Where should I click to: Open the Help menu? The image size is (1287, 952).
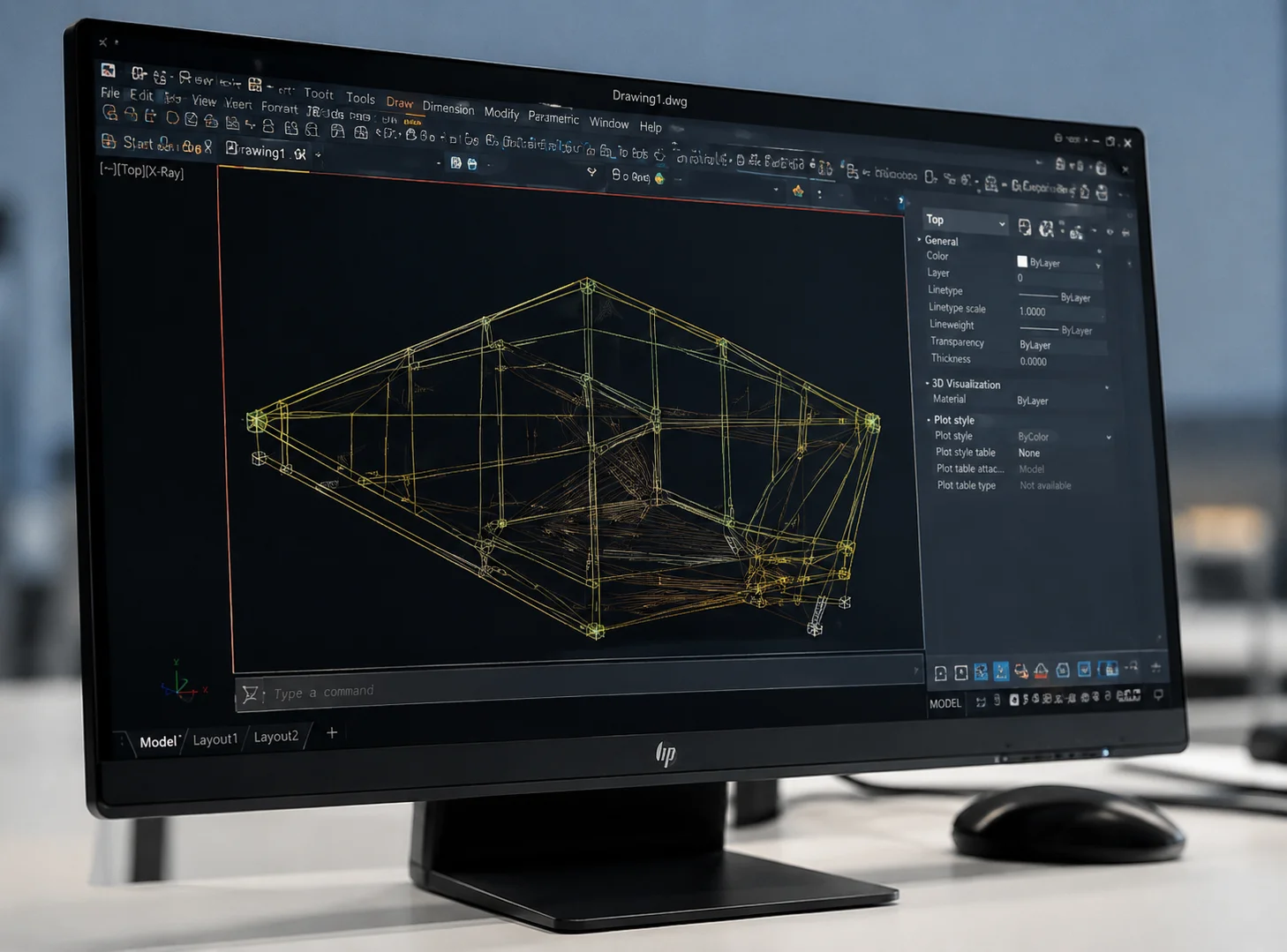[x=651, y=127]
